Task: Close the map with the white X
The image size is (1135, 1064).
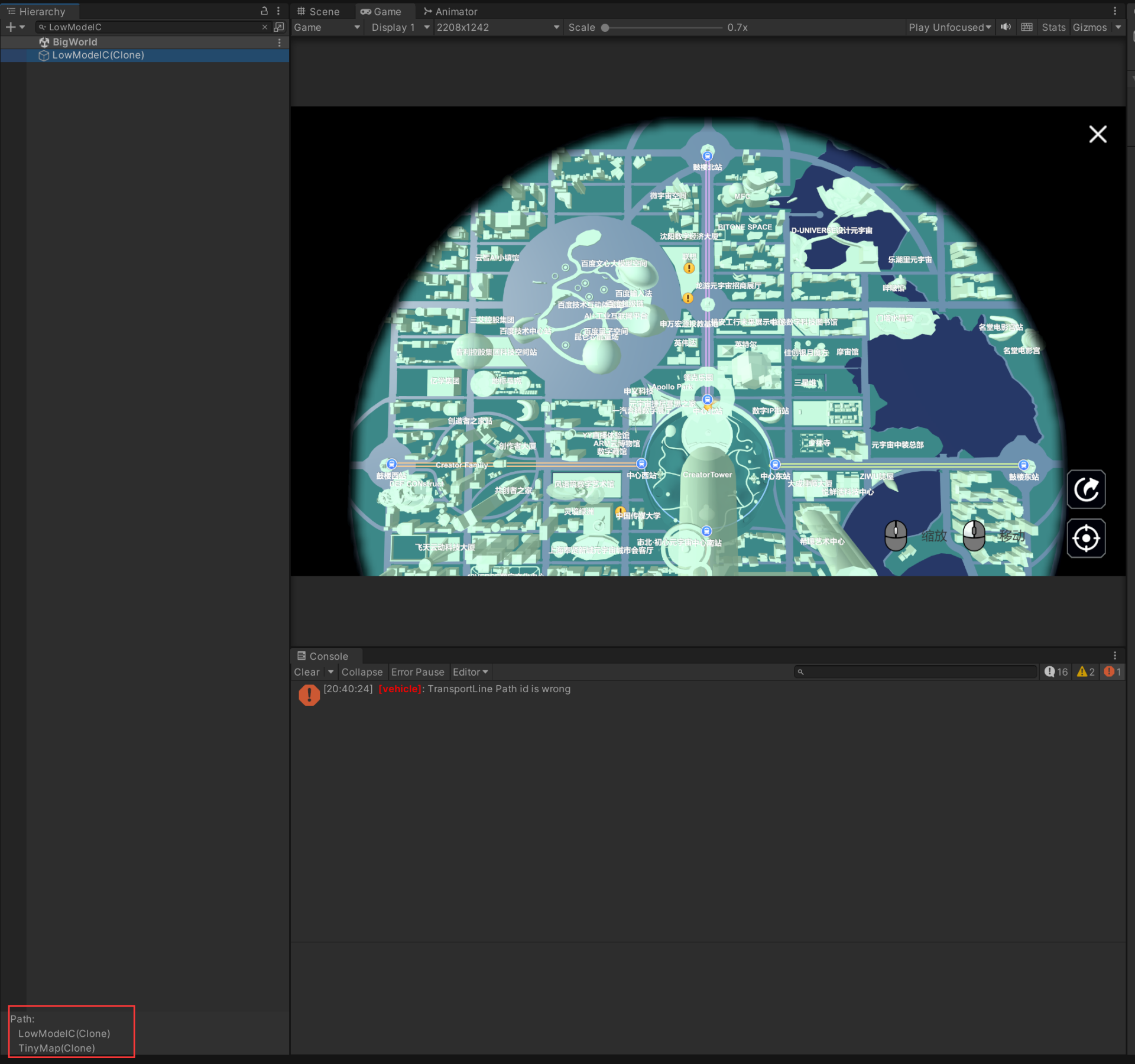Action: tap(1098, 134)
